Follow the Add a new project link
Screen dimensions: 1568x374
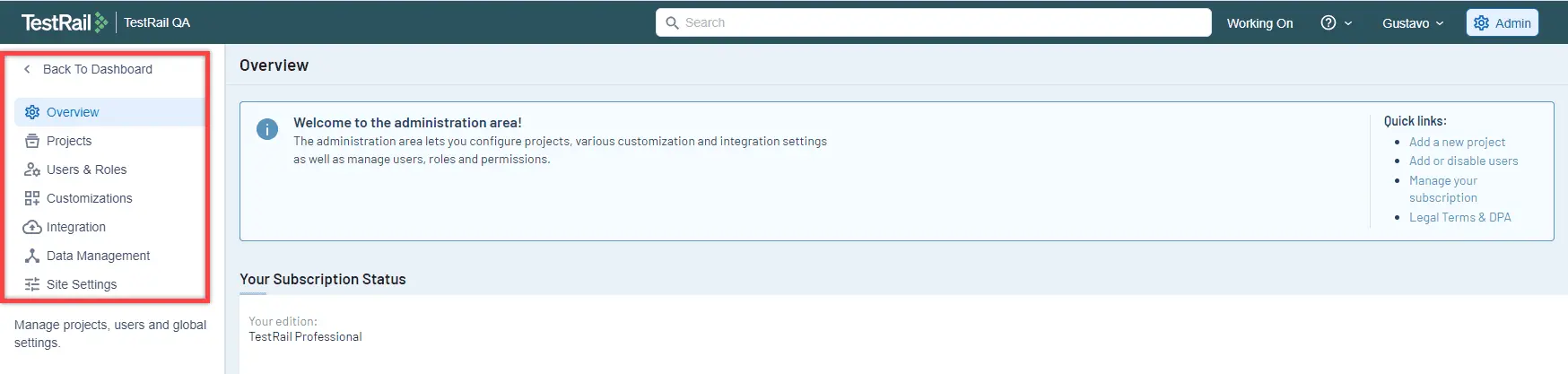point(1457,142)
